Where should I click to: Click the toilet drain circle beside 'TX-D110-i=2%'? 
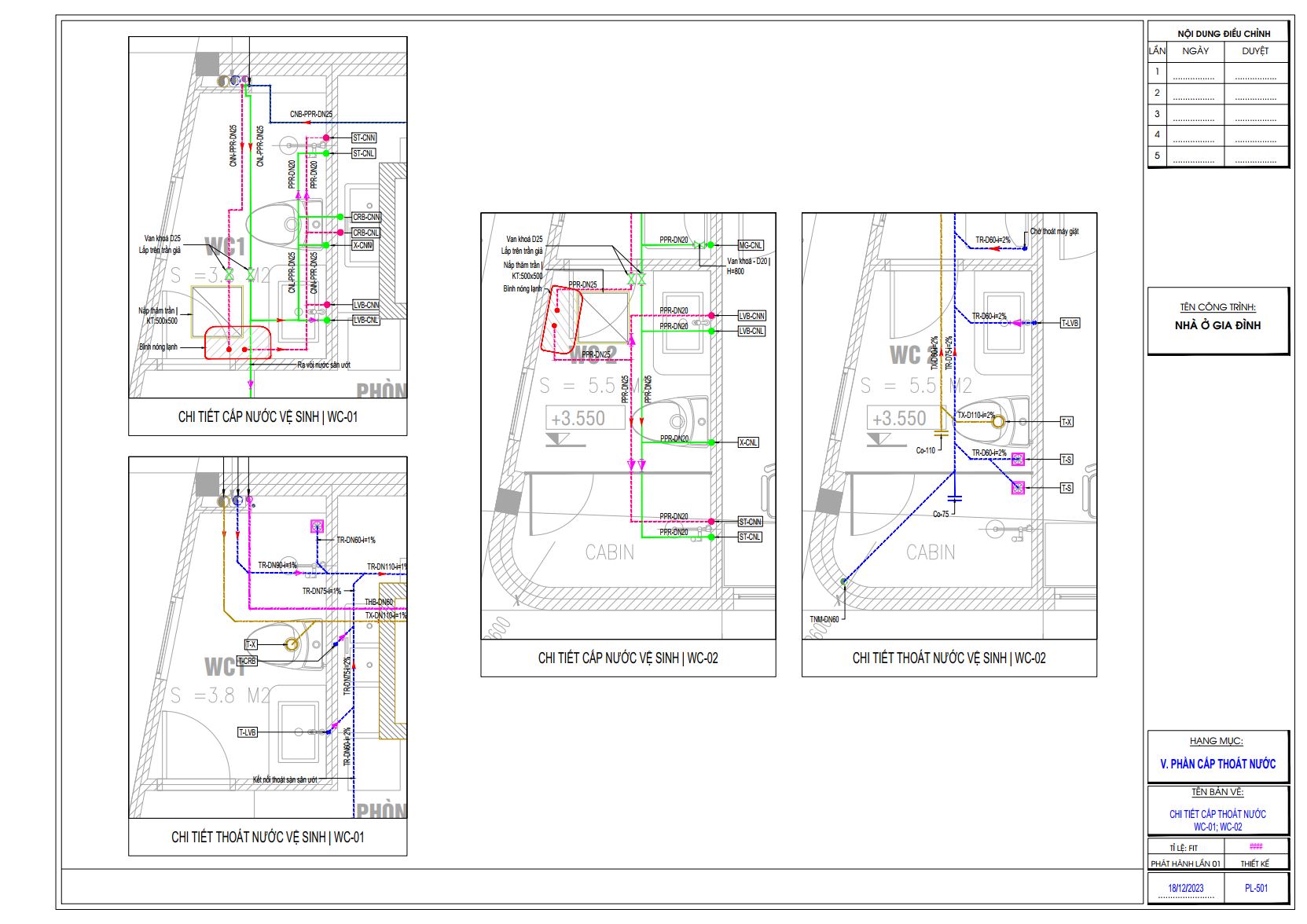(998, 422)
